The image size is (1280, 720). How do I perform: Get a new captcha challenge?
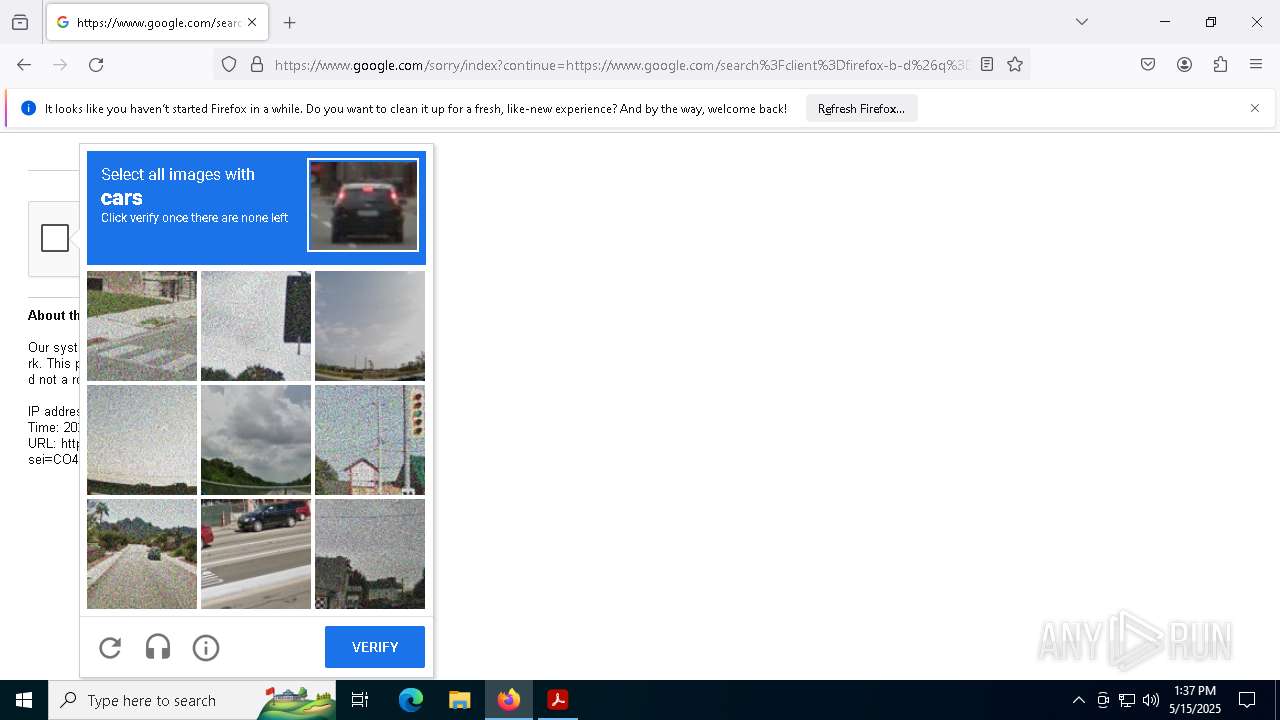pos(110,647)
